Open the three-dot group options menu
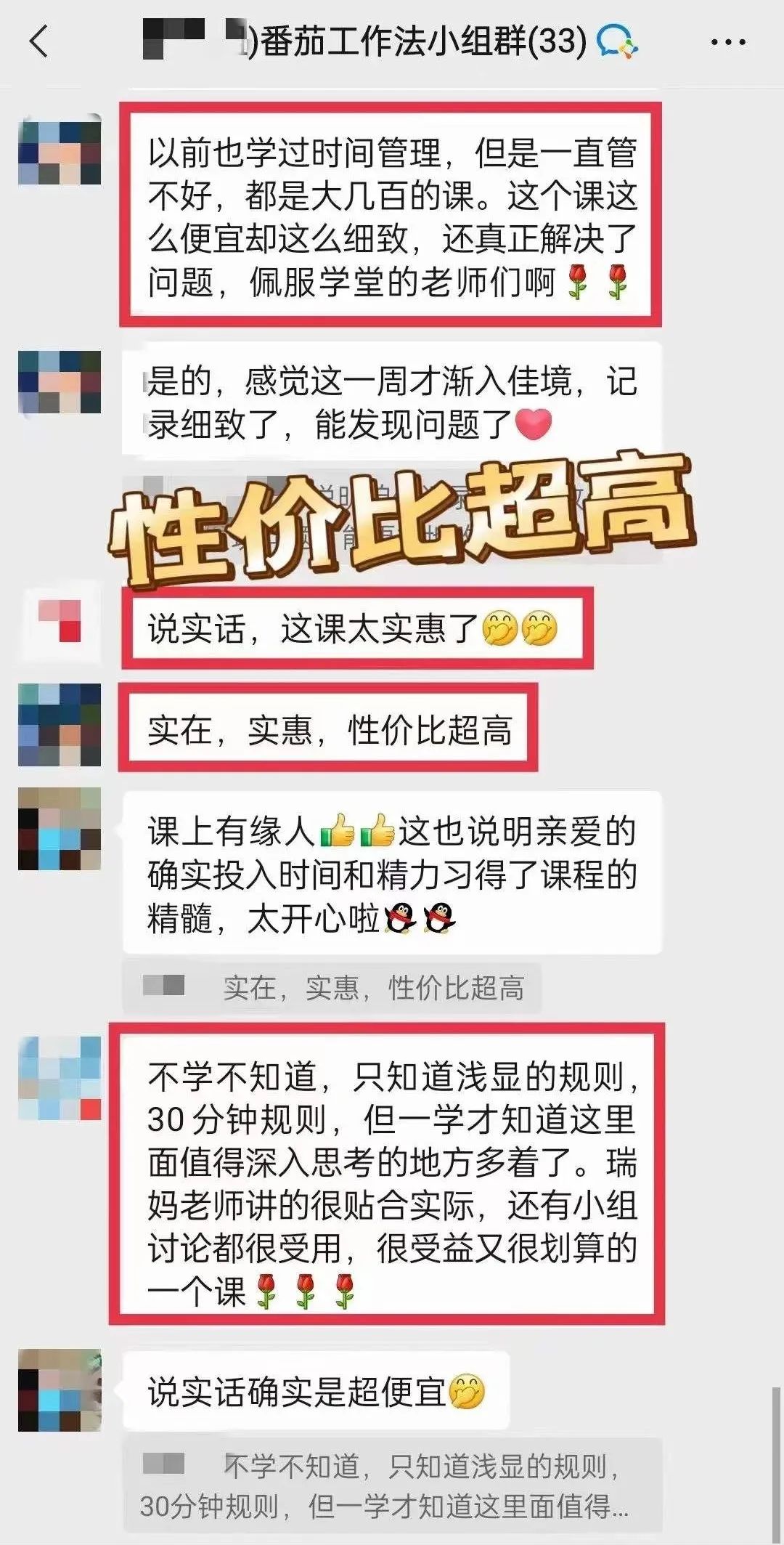This screenshot has height=1545, width=784. [728, 42]
